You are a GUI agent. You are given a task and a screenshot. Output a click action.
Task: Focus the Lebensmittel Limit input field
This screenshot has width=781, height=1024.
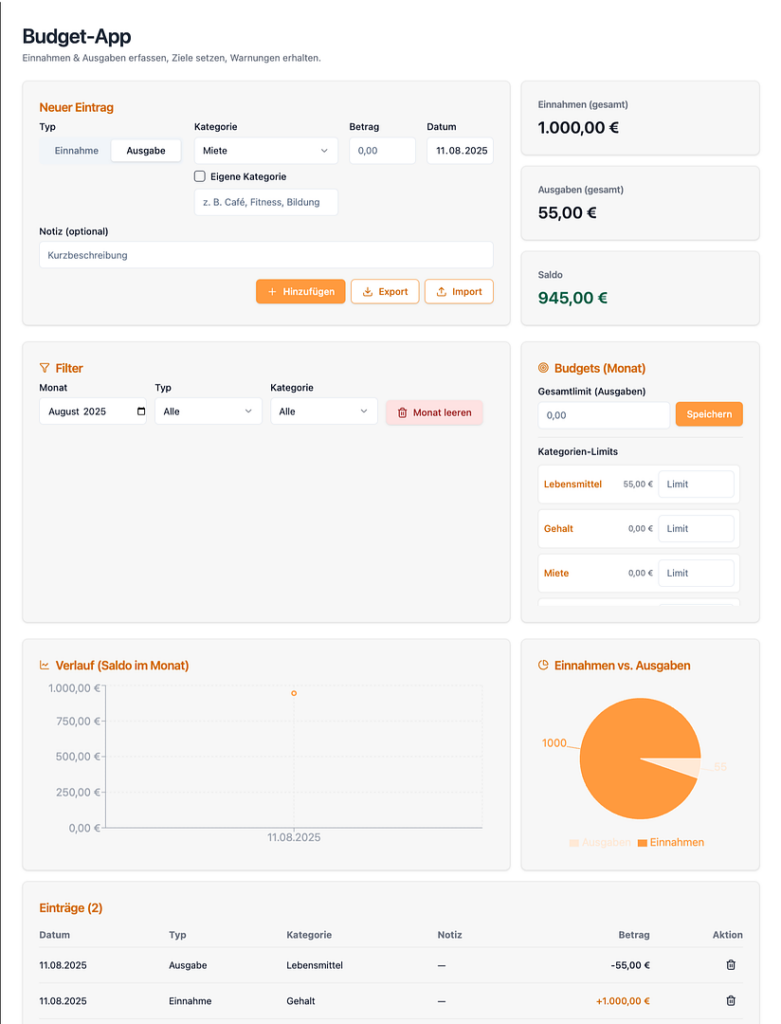click(696, 484)
